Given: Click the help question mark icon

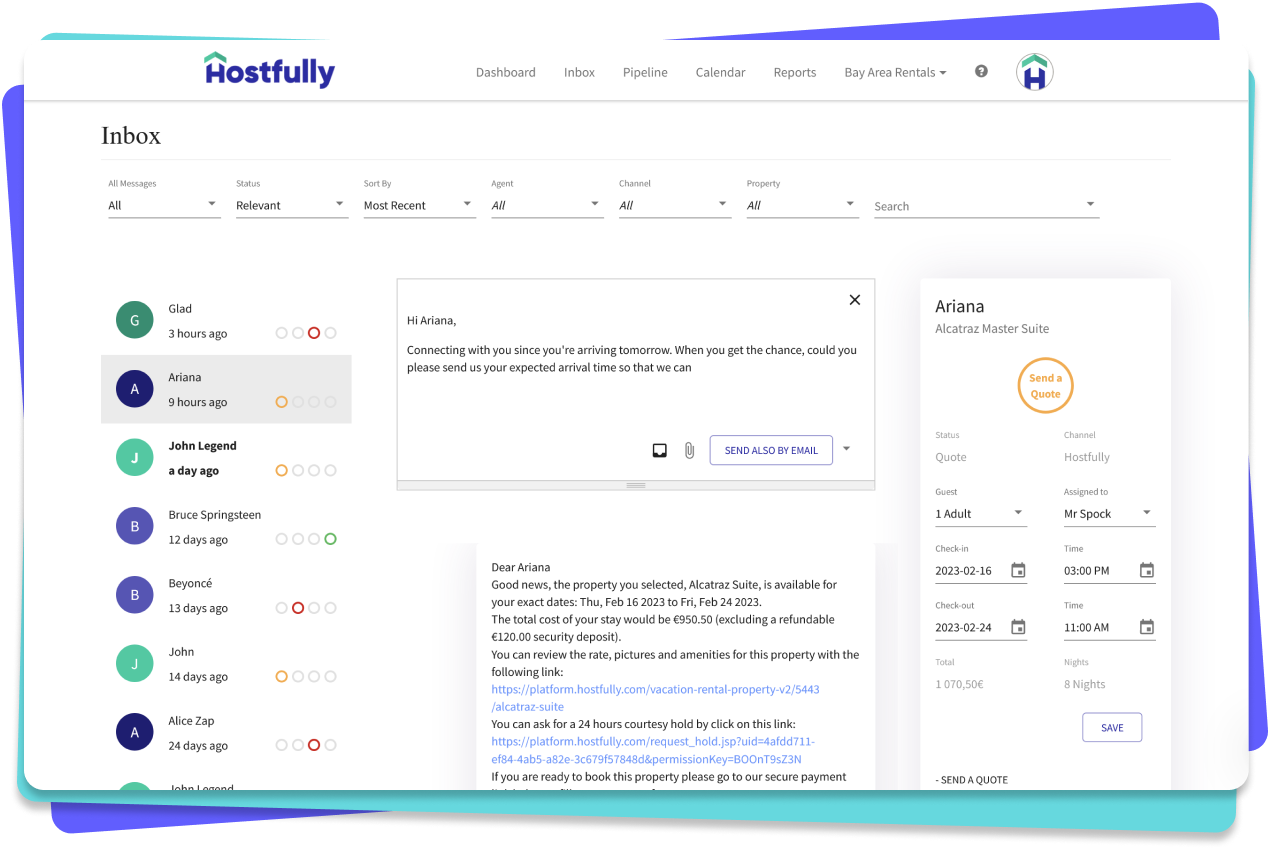Looking at the screenshot, I should [981, 71].
